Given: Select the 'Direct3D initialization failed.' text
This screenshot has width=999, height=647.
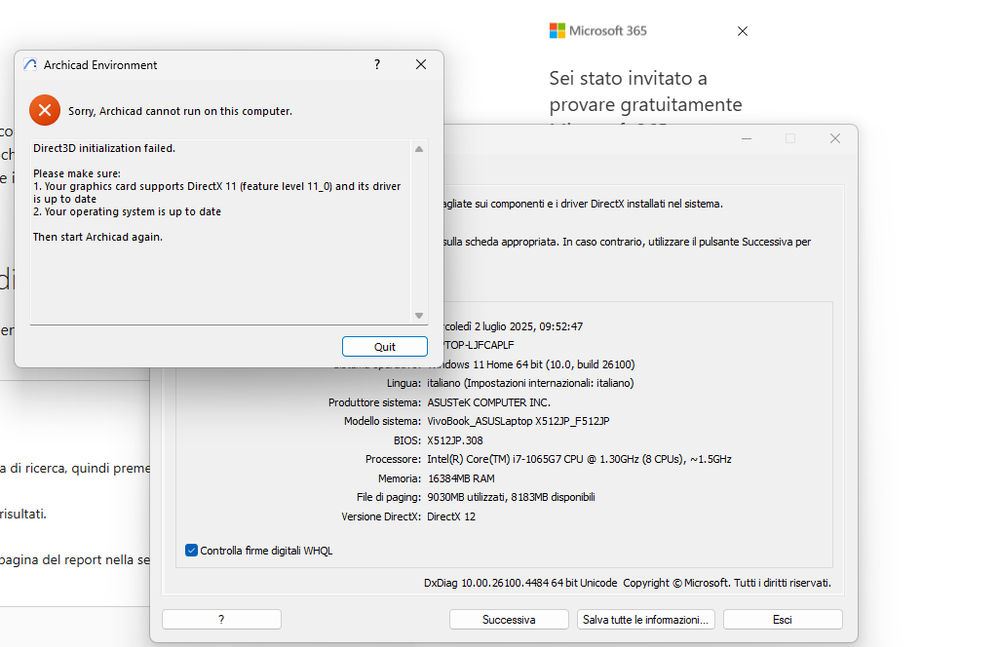Looking at the screenshot, I should pos(104,148).
